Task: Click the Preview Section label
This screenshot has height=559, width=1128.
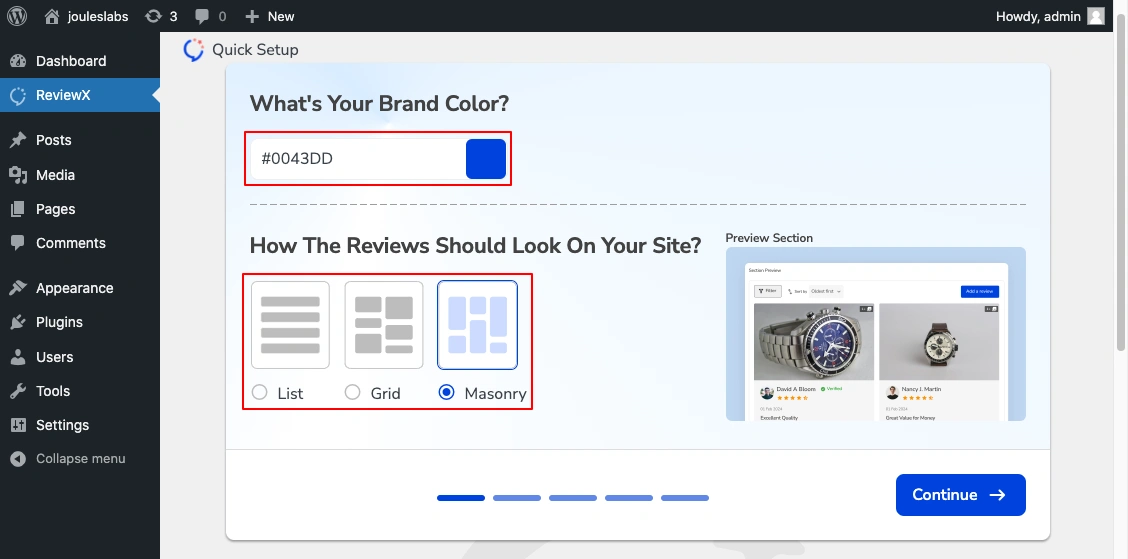Action: click(x=769, y=238)
